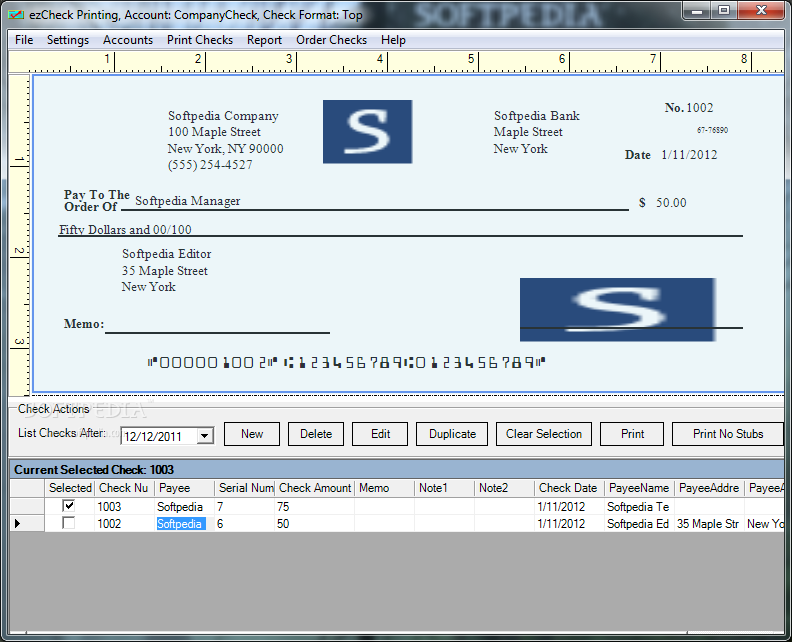Click the Softpedia Editor address block
The width and height of the screenshot is (792, 642).
[x=166, y=270]
